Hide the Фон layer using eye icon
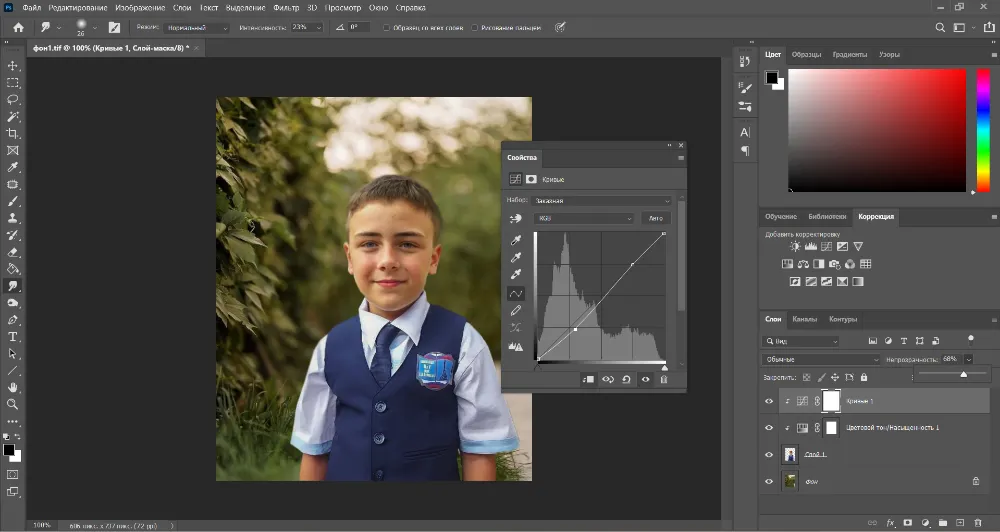Screen dimensions: 1000x532 pos(768,482)
